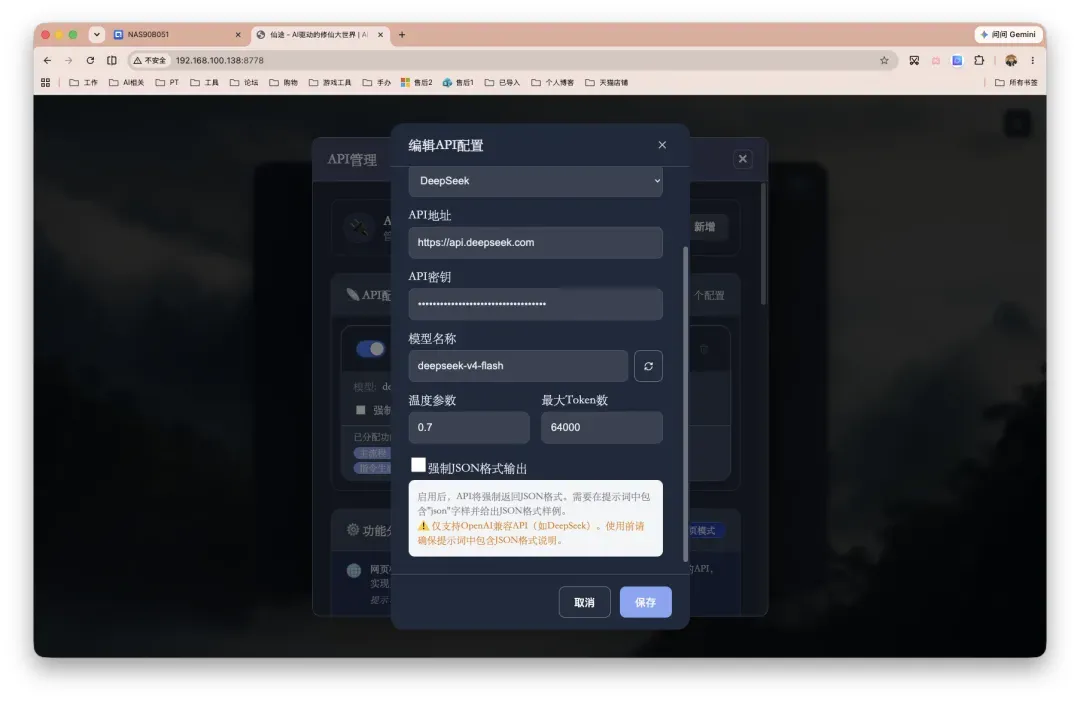Go back in browser history
Screen dimensions: 1080x702
48,61
